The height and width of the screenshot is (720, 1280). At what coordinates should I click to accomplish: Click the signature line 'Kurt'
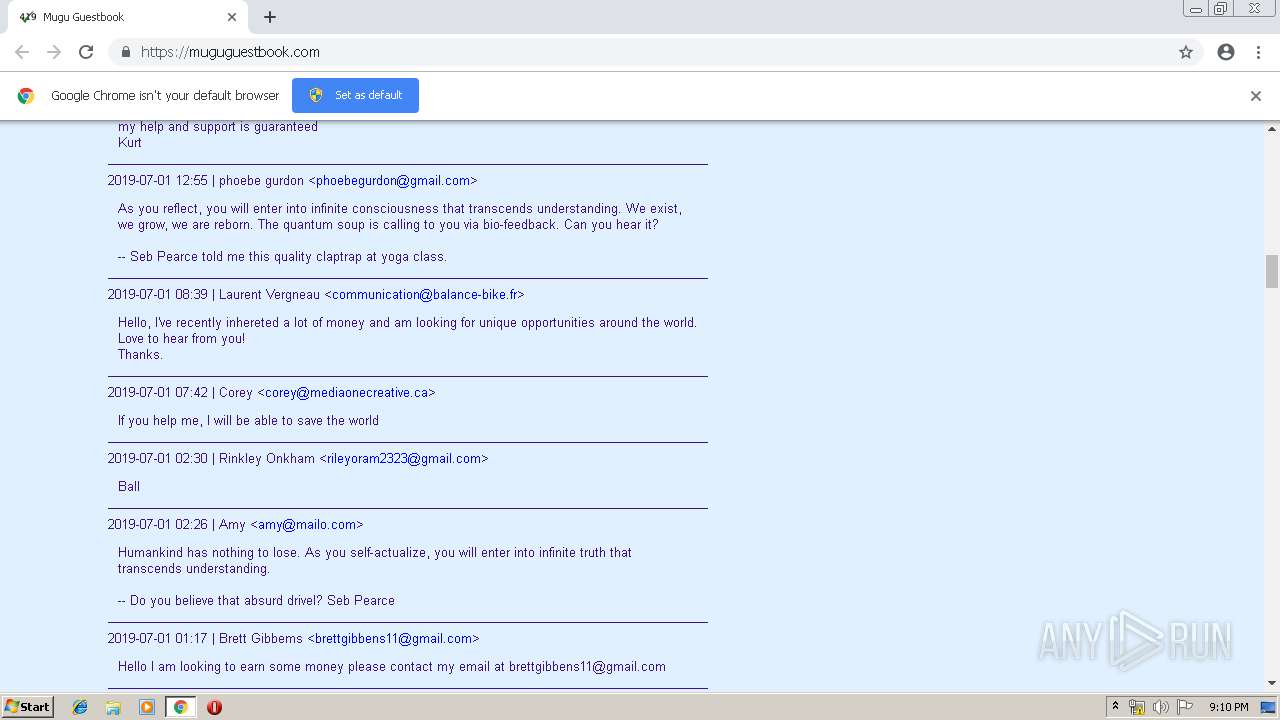pos(130,143)
